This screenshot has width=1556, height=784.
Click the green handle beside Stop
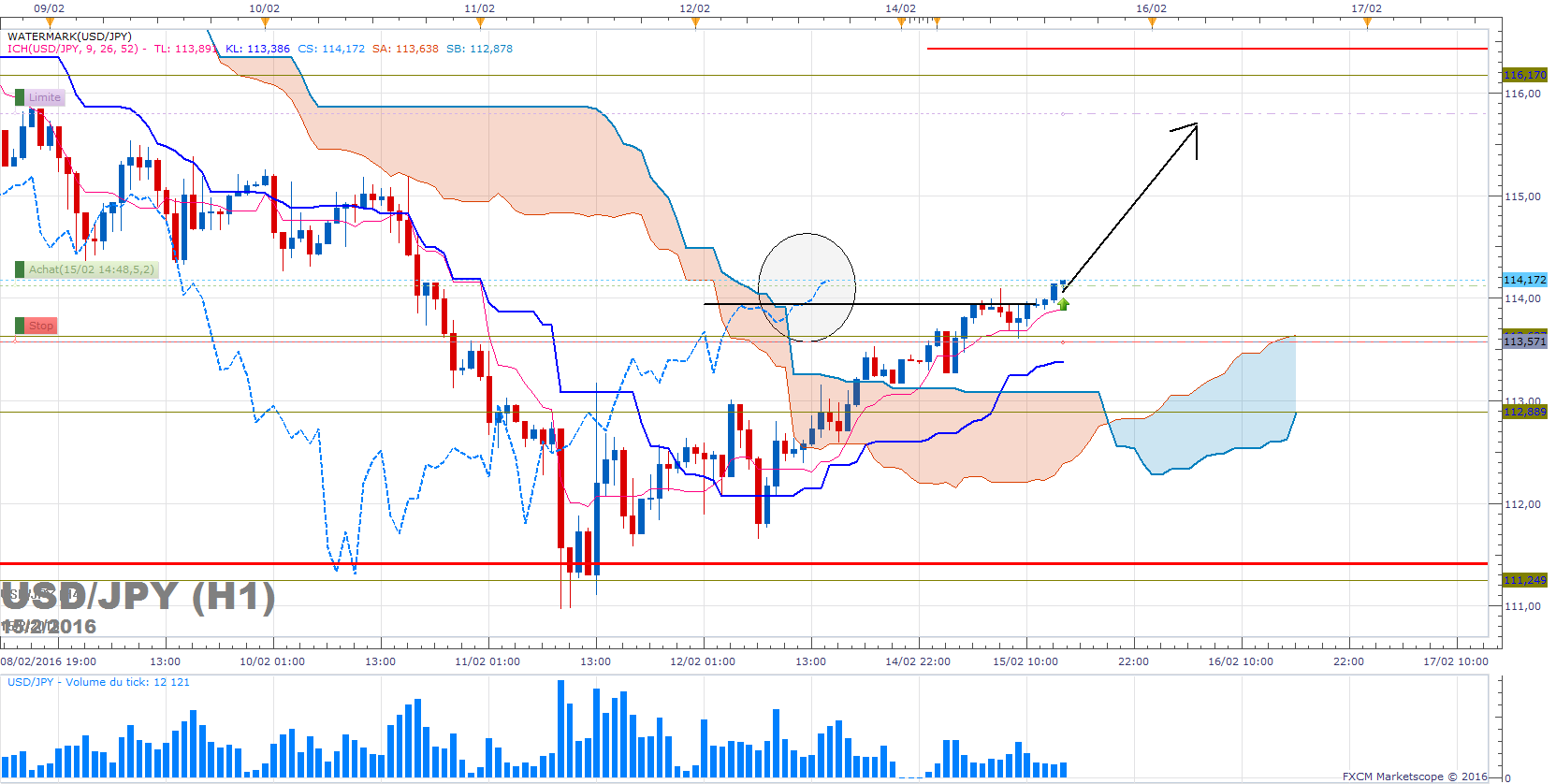tap(20, 326)
